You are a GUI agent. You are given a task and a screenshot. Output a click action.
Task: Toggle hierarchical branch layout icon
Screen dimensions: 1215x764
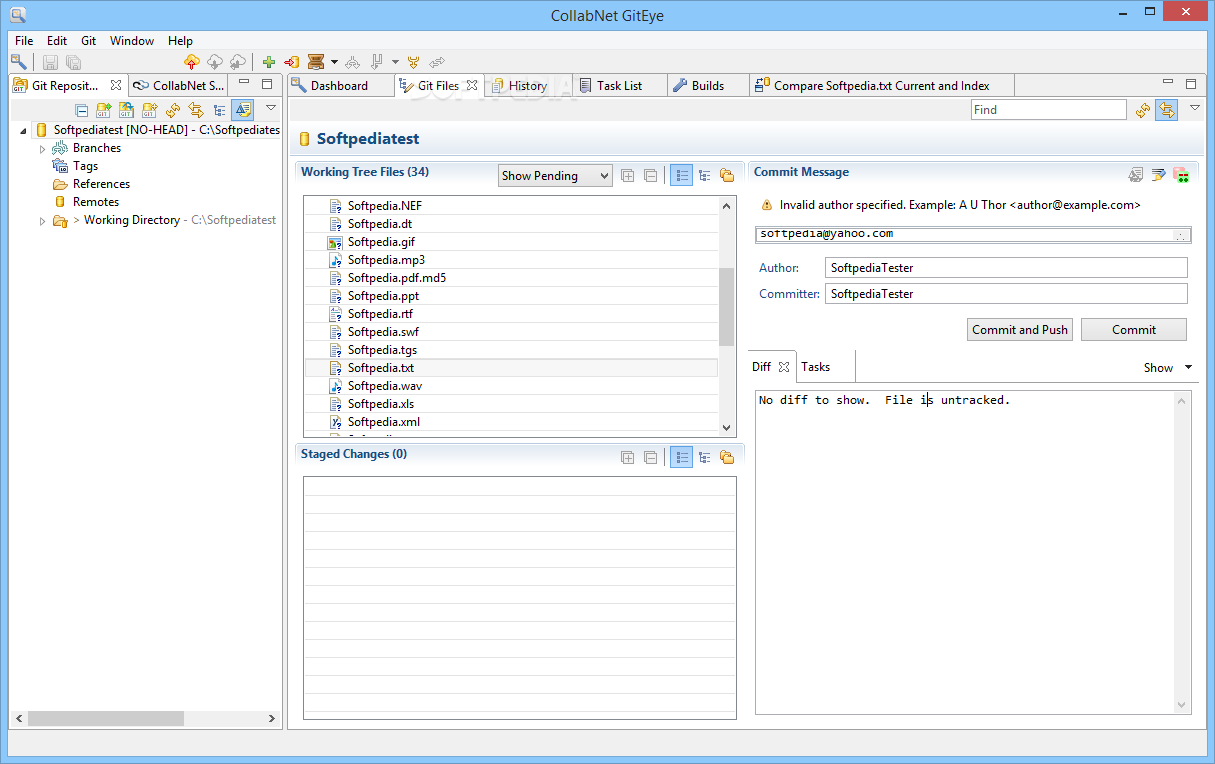click(219, 110)
